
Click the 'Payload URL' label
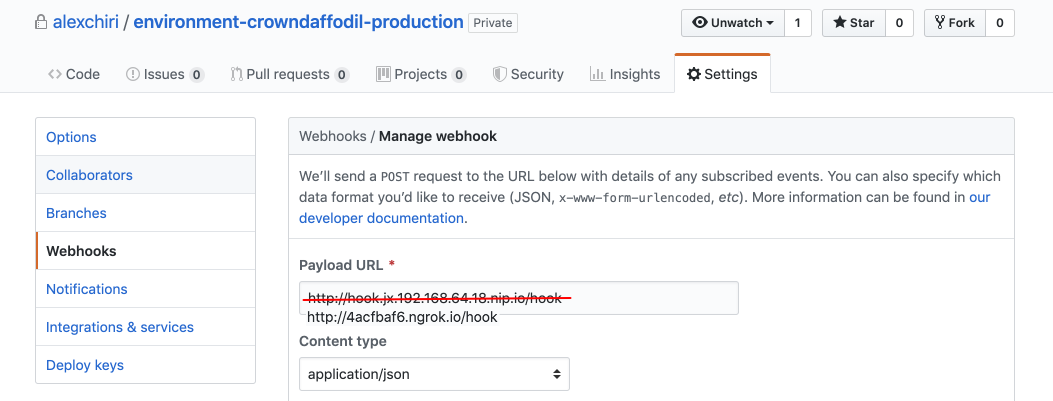tap(341, 265)
